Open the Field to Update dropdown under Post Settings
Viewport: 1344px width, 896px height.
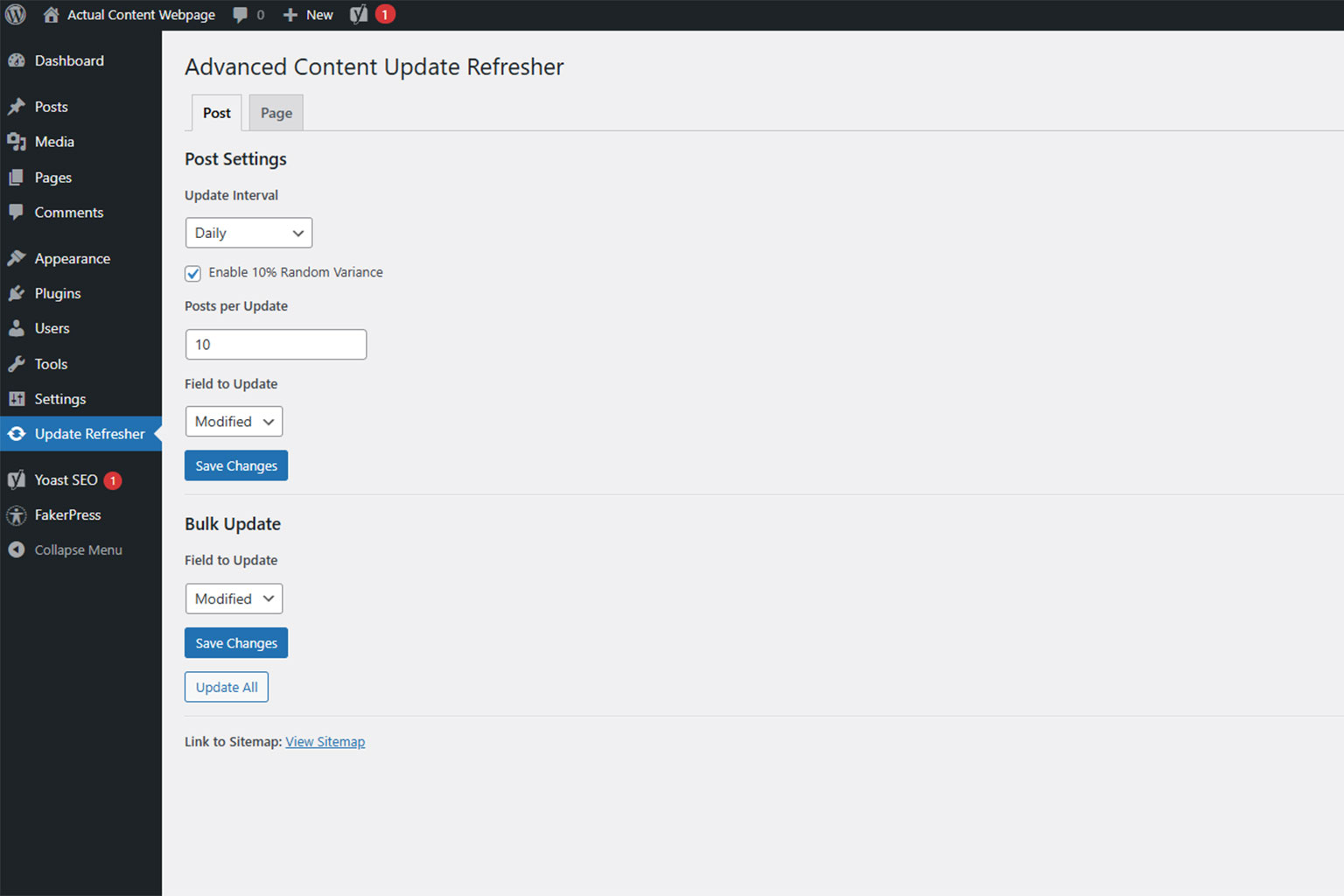(234, 421)
